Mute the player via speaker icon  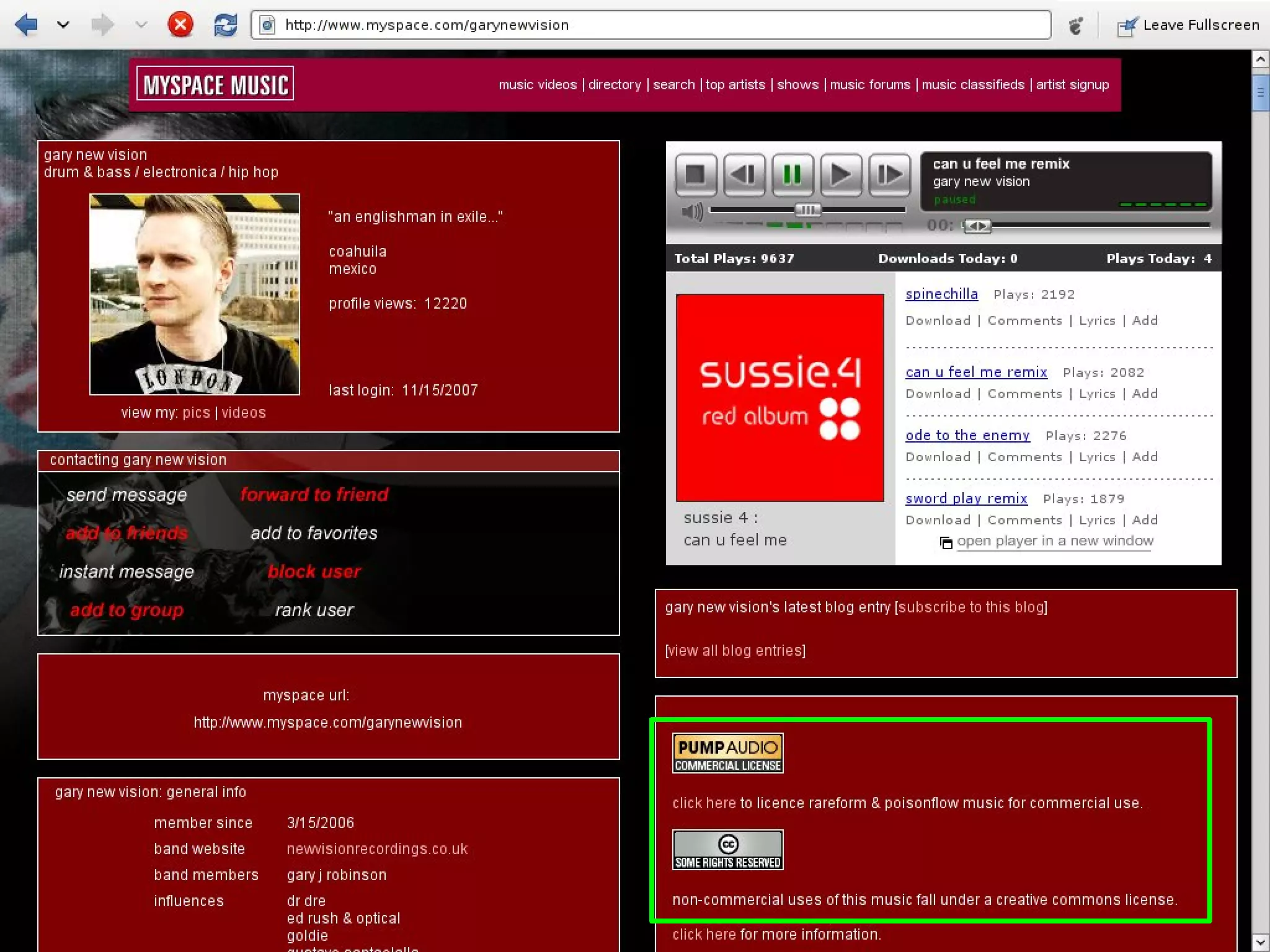(691, 212)
